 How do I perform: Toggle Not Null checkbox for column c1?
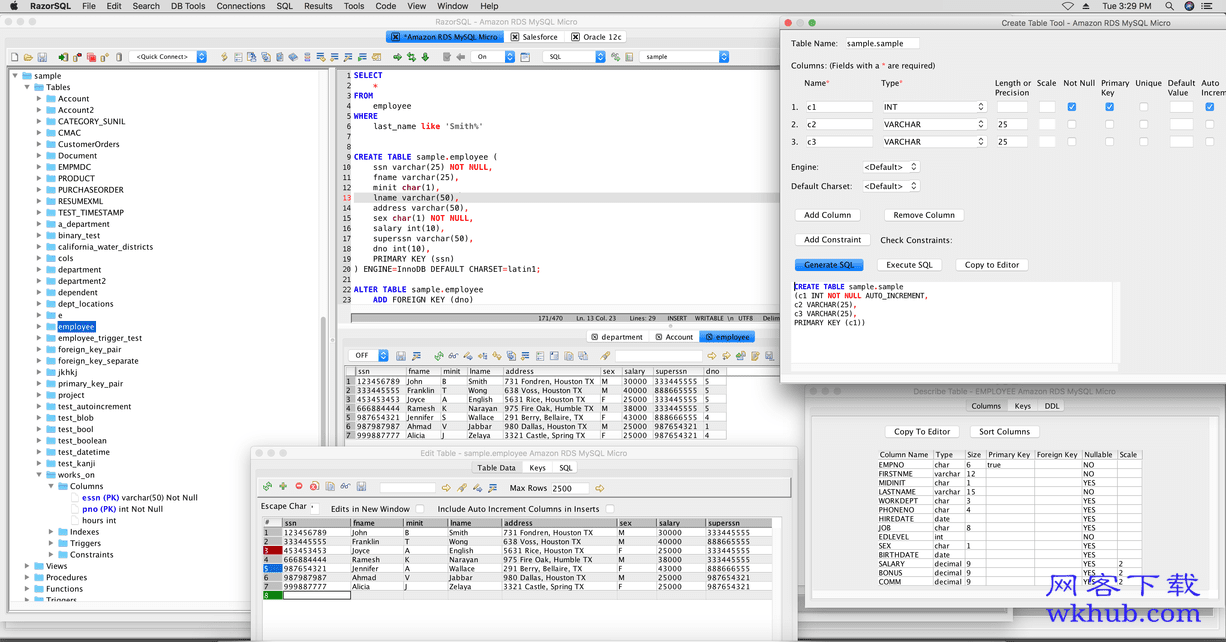point(1072,107)
